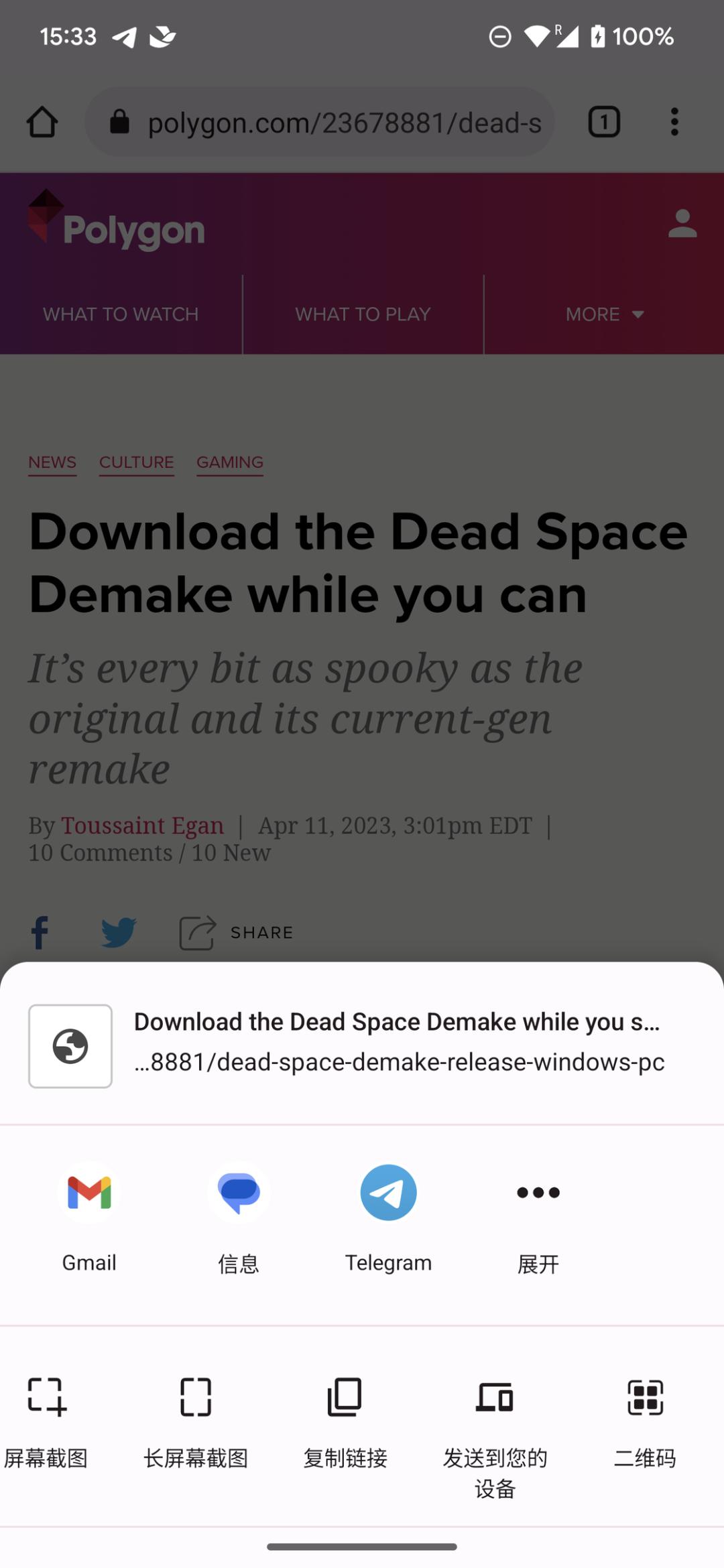Capture a 长屏幕截图 long screenshot

pyautogui.click(x=196, y=1422)
